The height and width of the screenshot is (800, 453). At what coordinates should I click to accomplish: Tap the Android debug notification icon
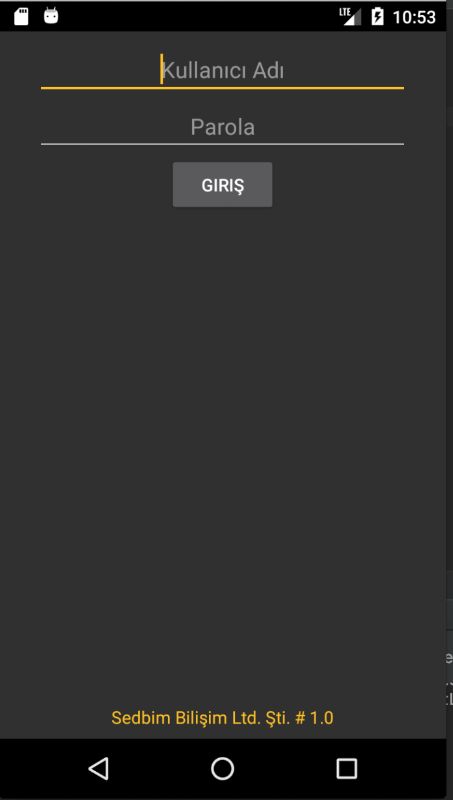(51, 16)
